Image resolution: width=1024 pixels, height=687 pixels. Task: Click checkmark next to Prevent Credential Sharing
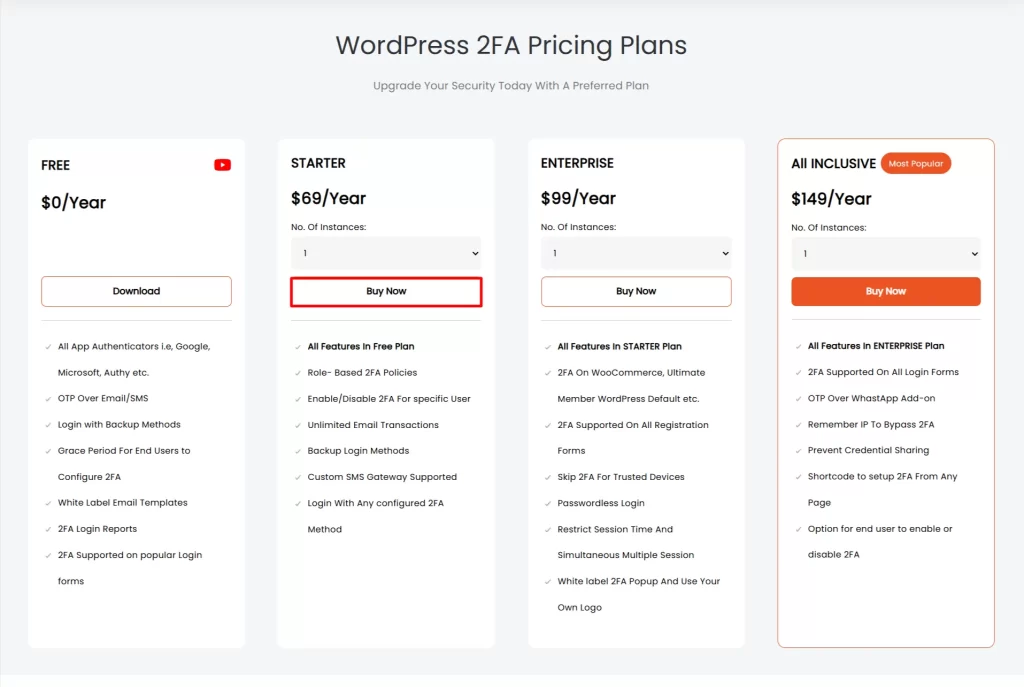pos(798,451)
